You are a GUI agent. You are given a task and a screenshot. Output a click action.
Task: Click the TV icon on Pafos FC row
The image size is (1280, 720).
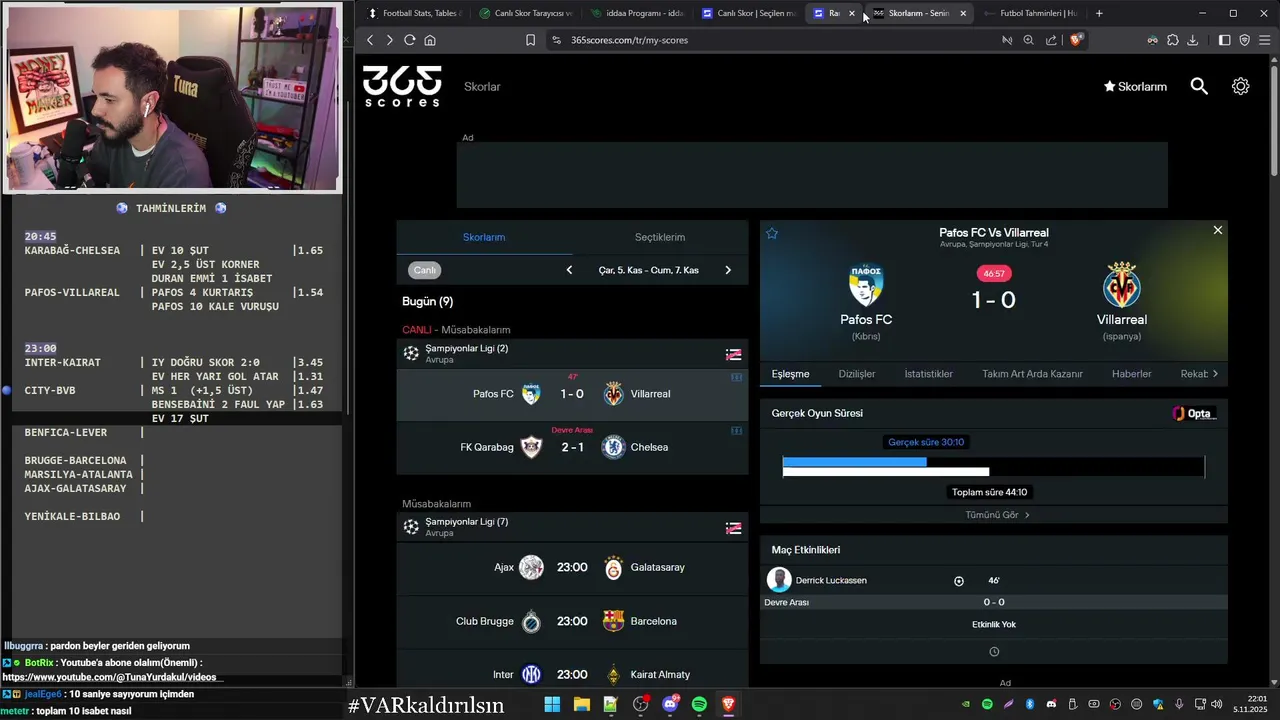[x=736, y=377]
